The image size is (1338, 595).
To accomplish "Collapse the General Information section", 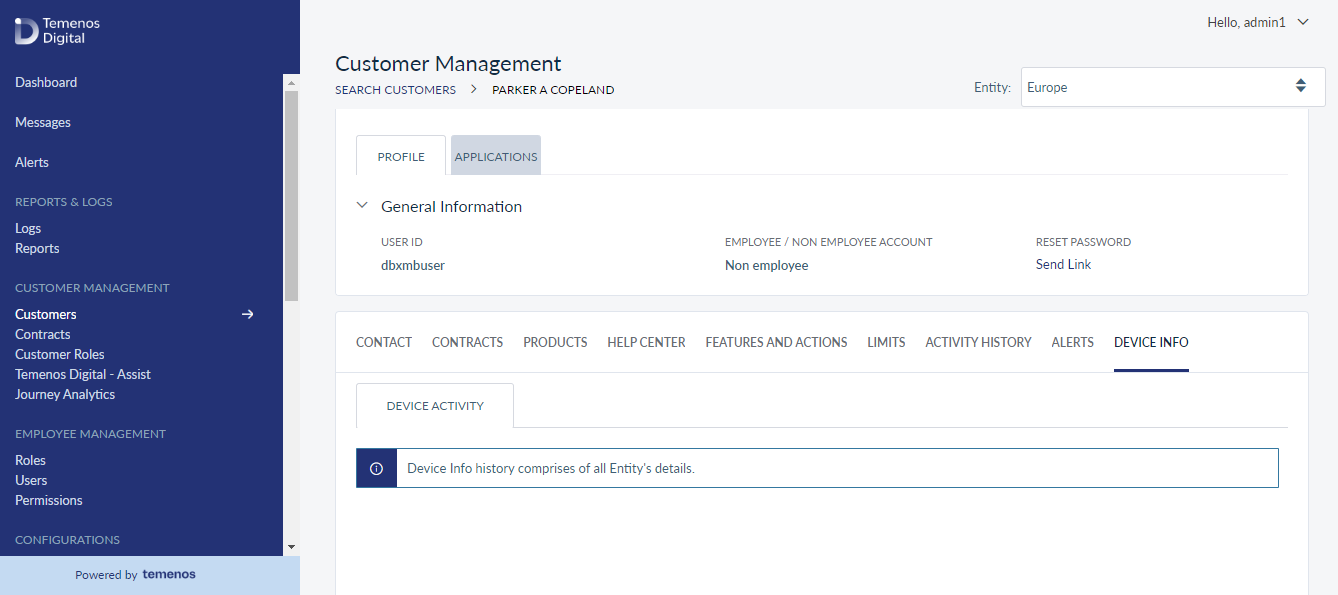I will (362, 206).
